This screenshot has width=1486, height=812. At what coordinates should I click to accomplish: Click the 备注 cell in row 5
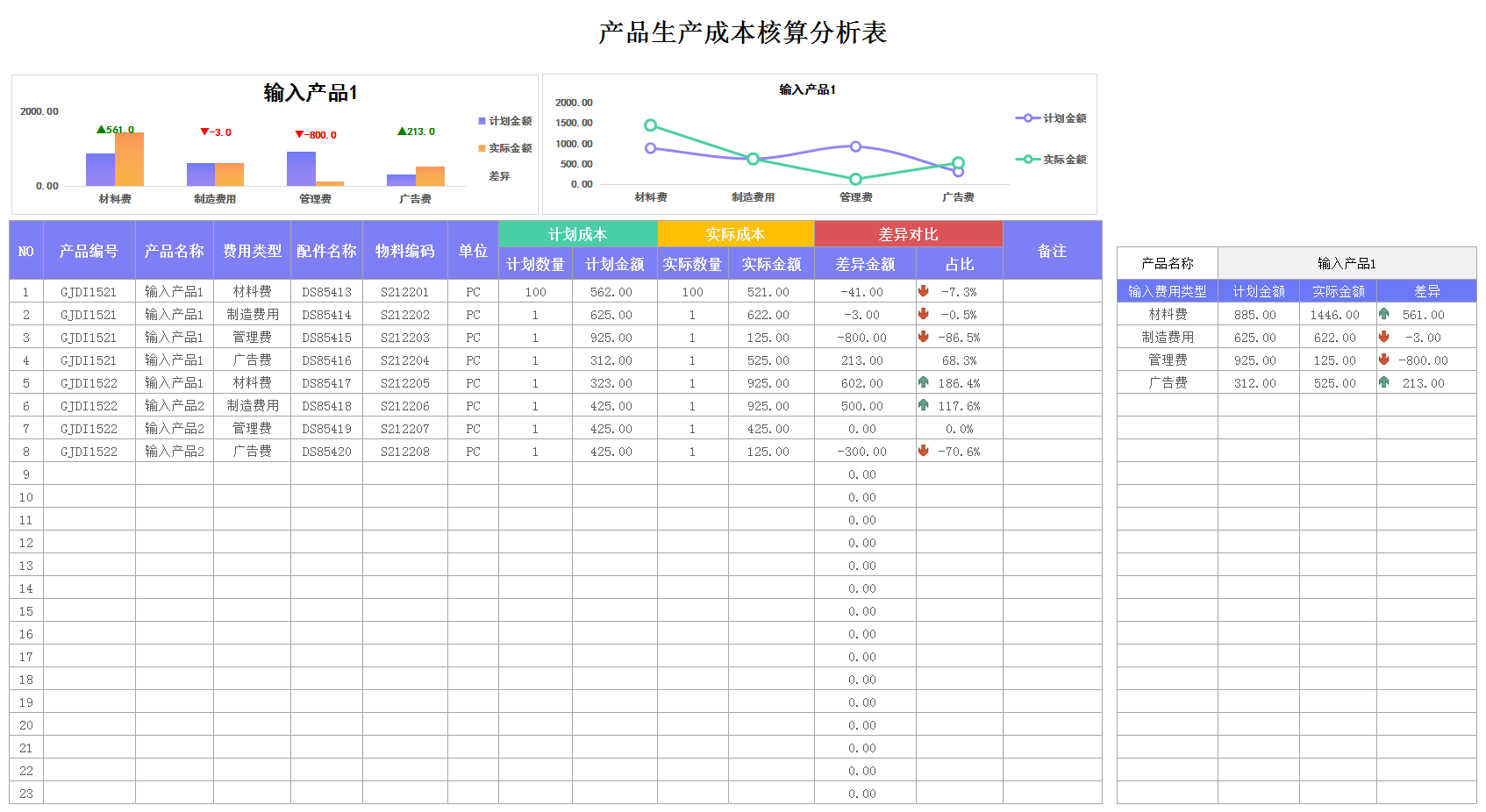[1052, 382]
